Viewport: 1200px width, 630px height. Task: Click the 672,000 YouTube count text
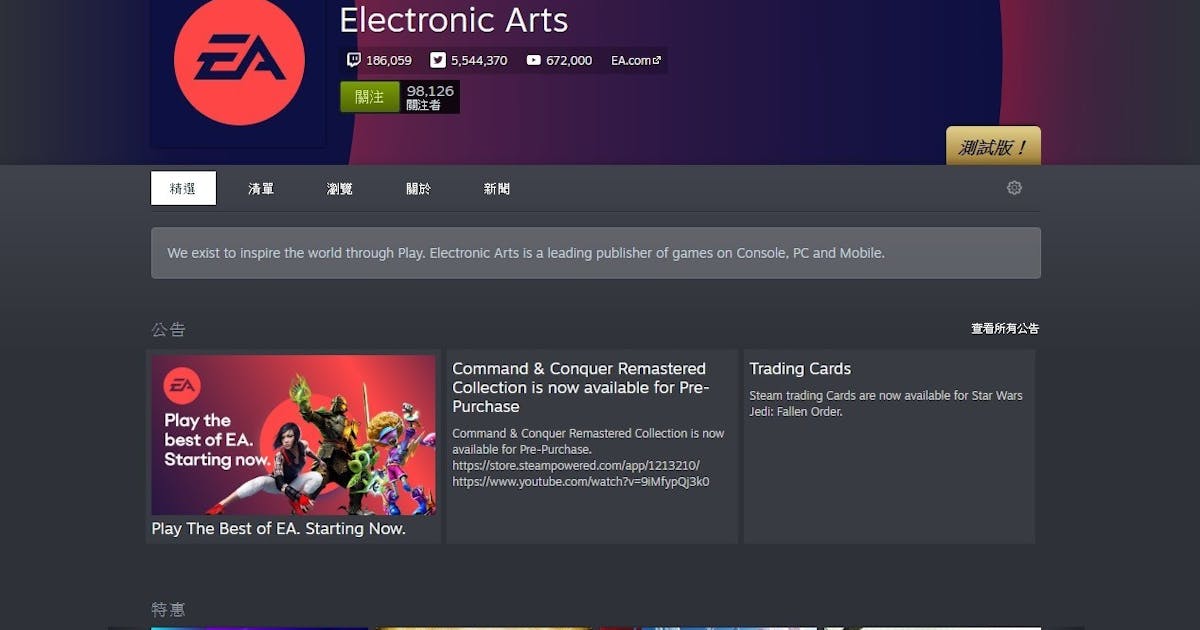tap(569, 60)
